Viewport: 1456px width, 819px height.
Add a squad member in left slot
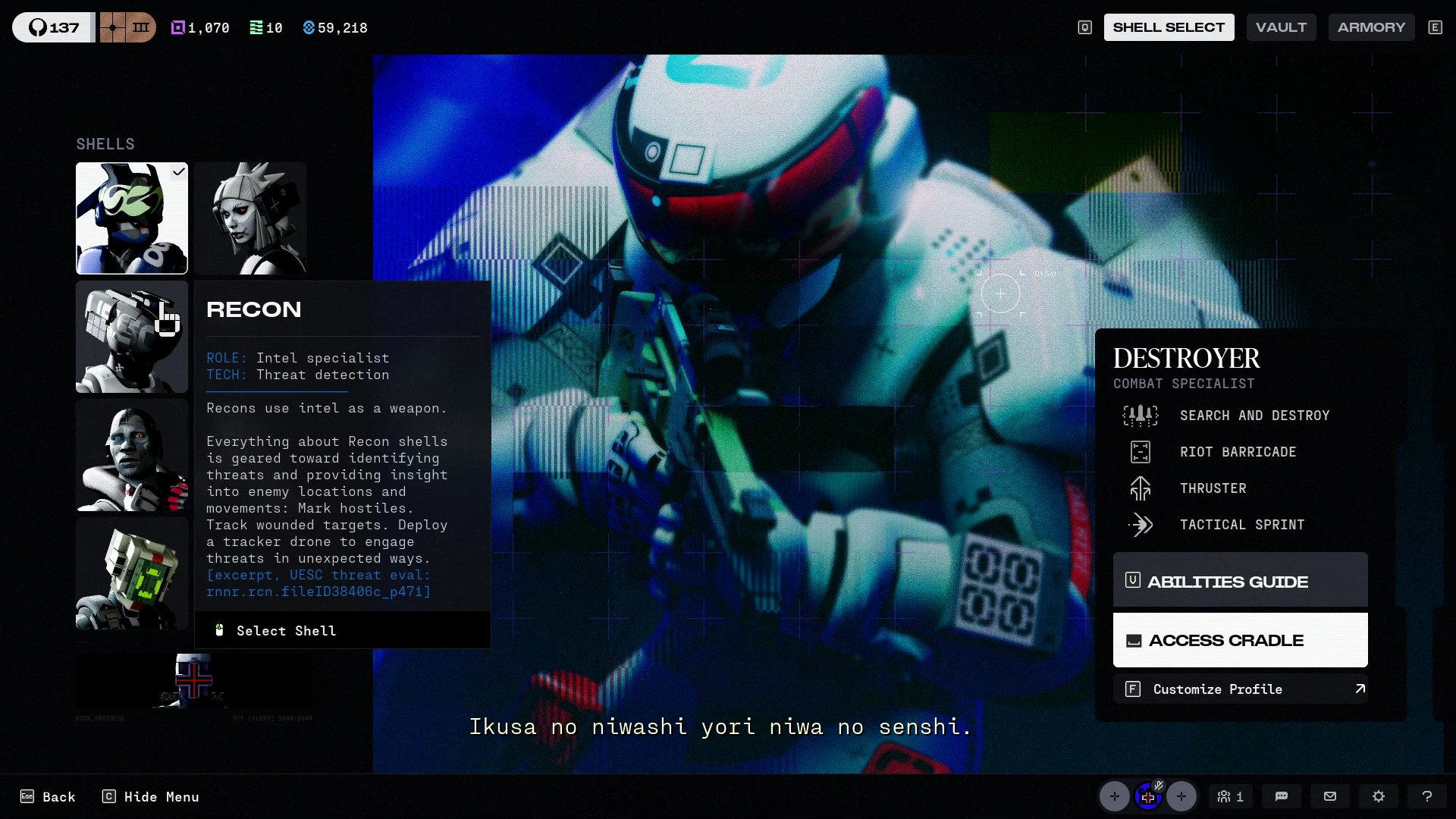(1115, 796)
